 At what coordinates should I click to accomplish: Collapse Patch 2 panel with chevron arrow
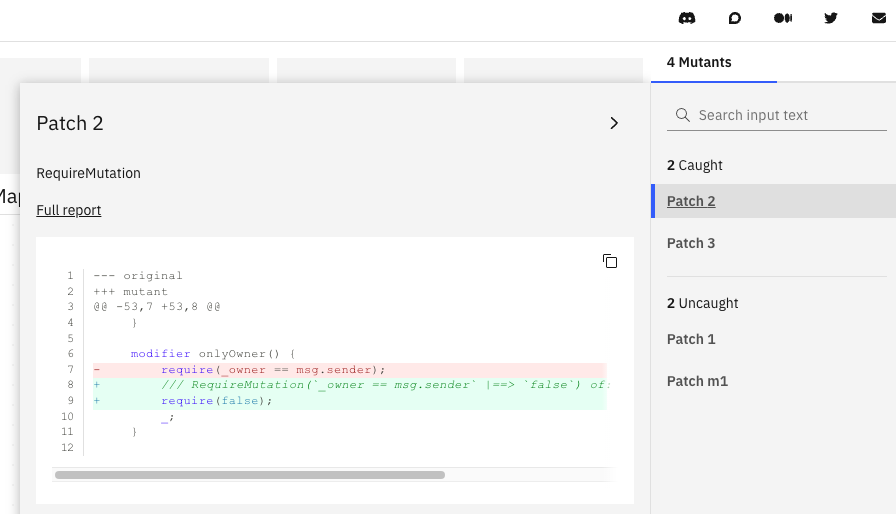pyautogui.click(x=614, y=123)
